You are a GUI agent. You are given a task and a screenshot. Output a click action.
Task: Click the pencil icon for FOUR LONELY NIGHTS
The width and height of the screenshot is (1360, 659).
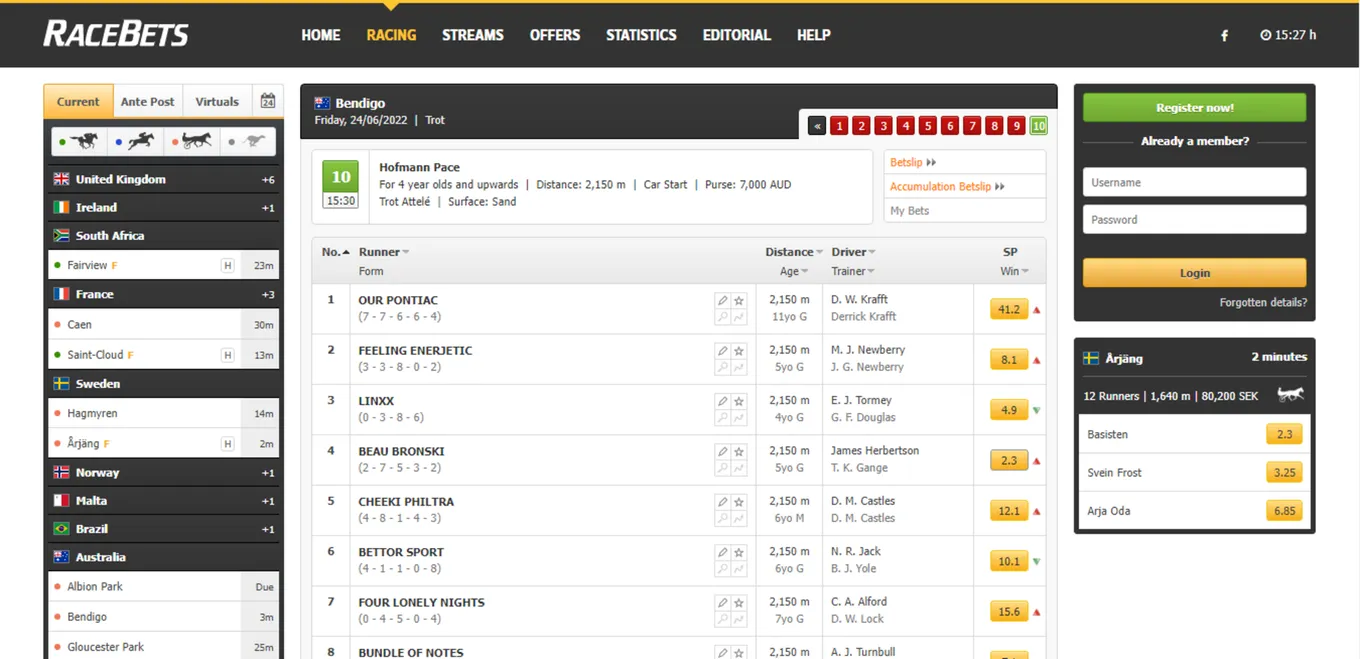tap(722, 603)
